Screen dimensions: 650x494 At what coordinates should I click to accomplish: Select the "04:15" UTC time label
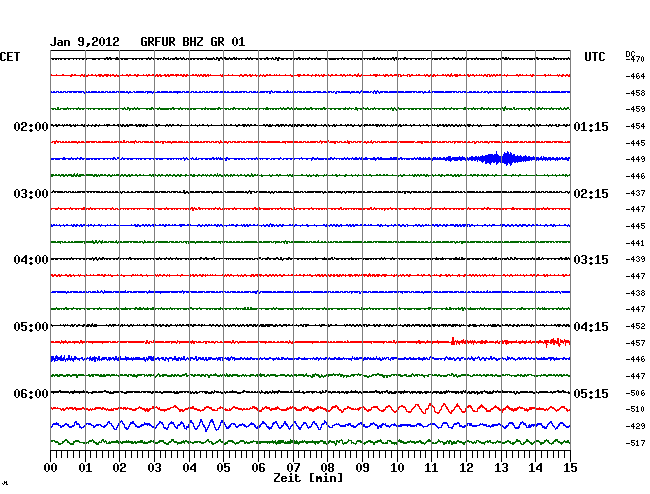[x=591, y=327]
